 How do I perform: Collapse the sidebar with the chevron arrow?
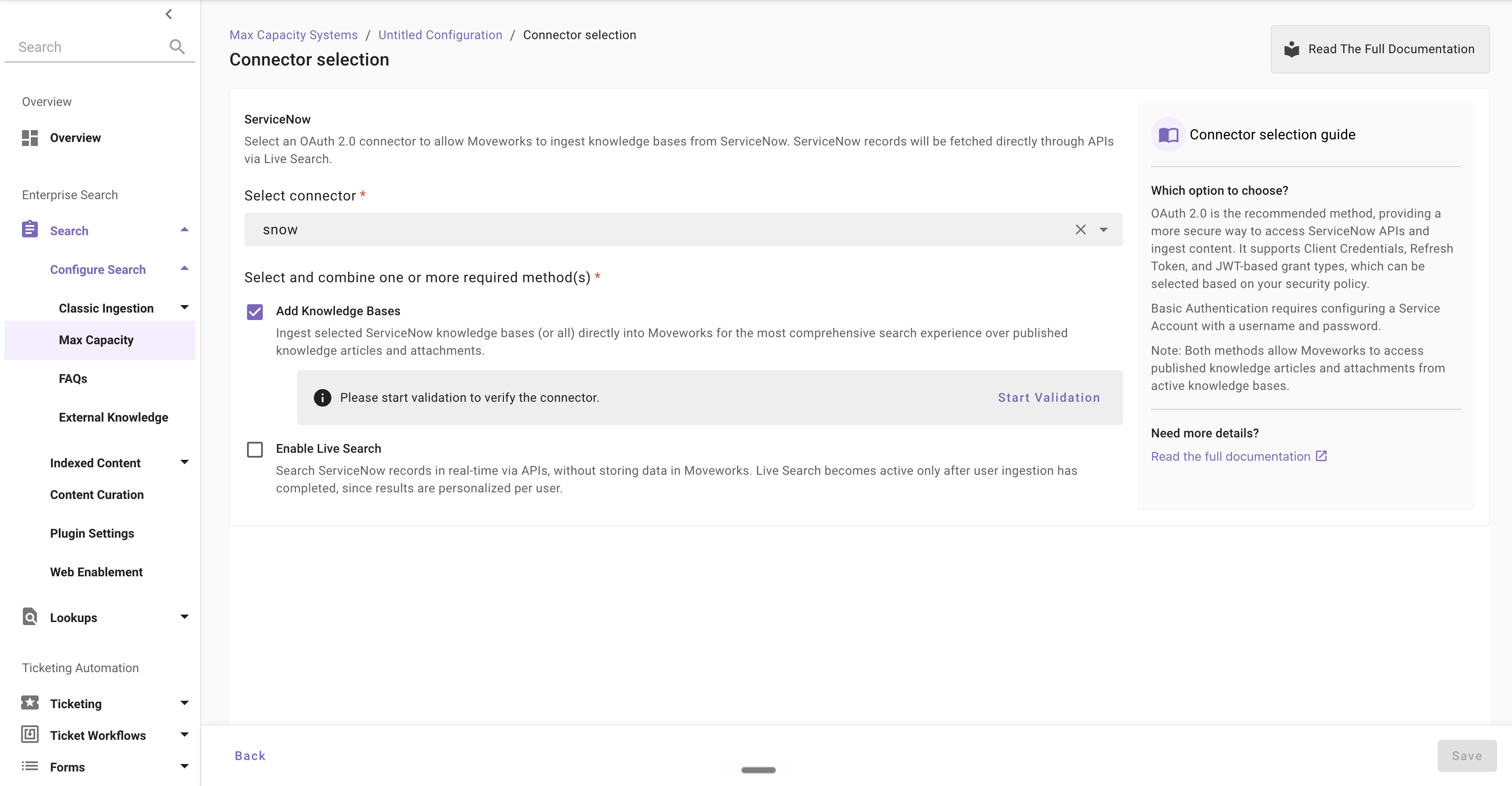pyautogui.click(x=169, y=14)
